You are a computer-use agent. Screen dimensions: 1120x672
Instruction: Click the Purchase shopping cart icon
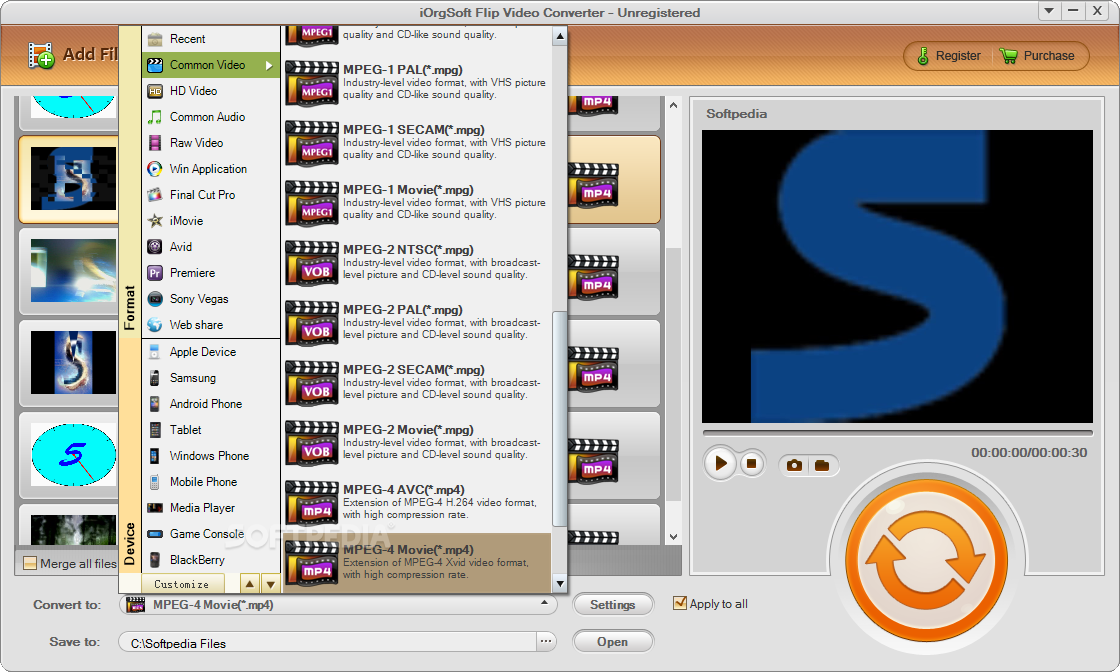tap(1008, 56)
